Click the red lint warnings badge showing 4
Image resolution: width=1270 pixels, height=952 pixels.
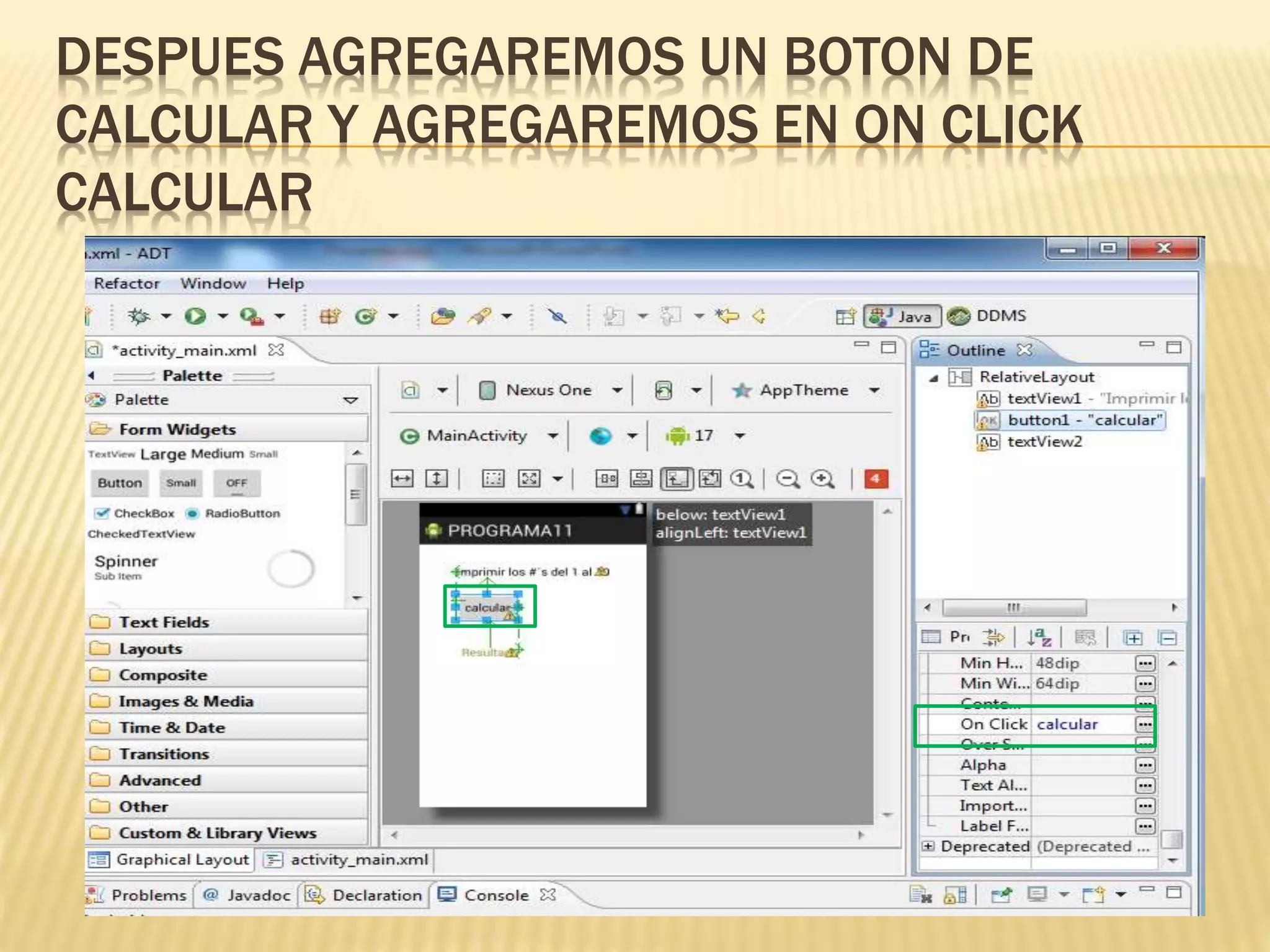pos(876,478)
